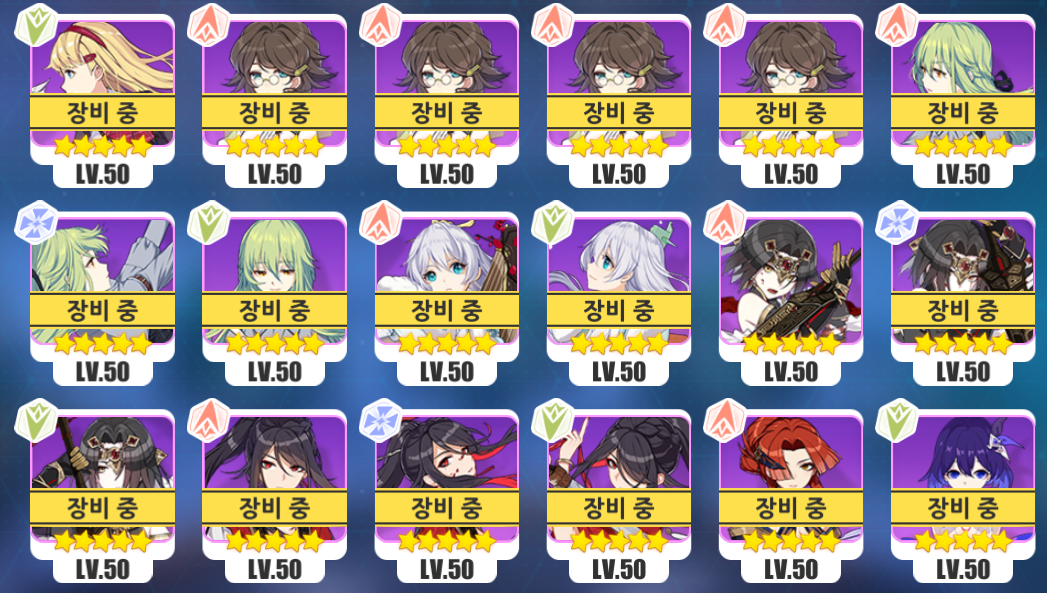Select the green-haired card with red type badge

click(x=962, y=100)
